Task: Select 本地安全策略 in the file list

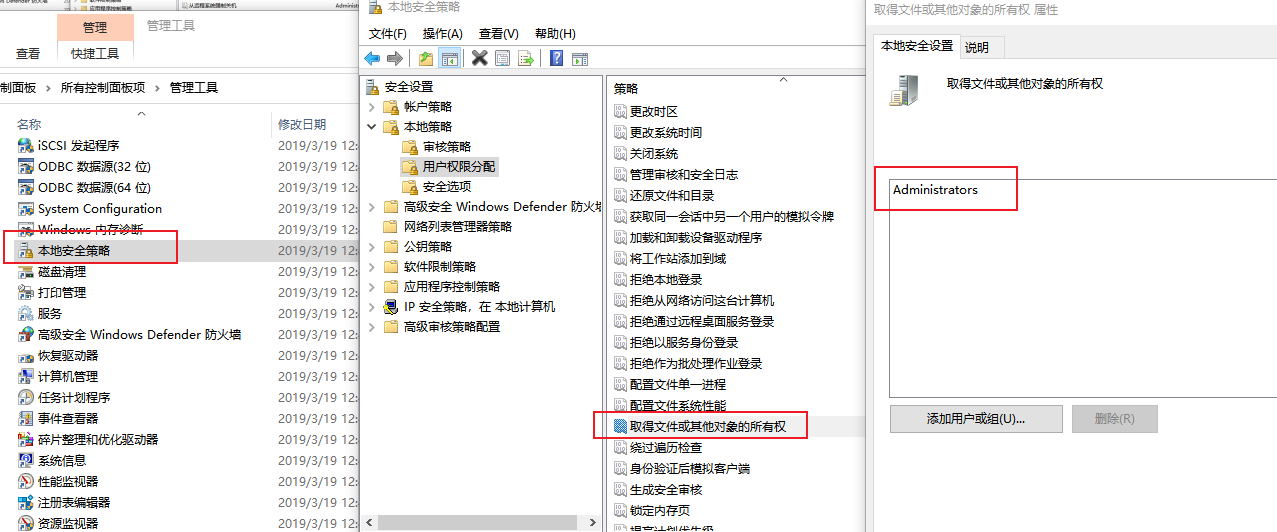Action: [x=74, y=251]
